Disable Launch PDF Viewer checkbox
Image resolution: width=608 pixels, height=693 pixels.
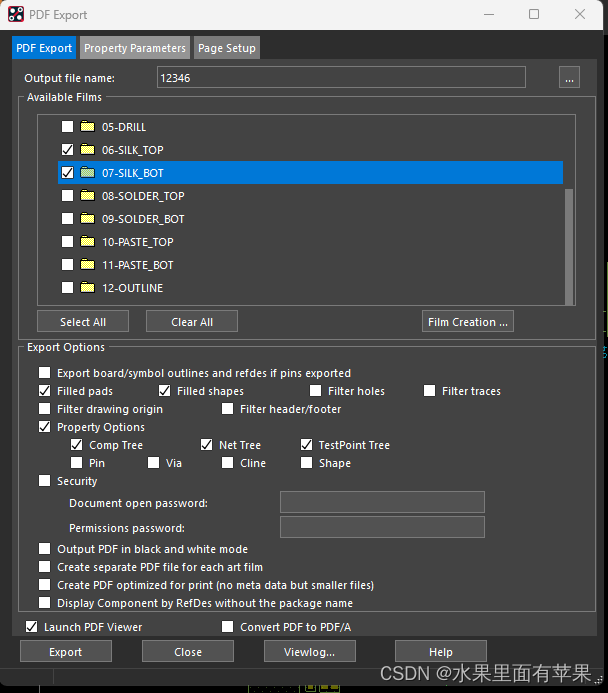click(x=31, y=627)
